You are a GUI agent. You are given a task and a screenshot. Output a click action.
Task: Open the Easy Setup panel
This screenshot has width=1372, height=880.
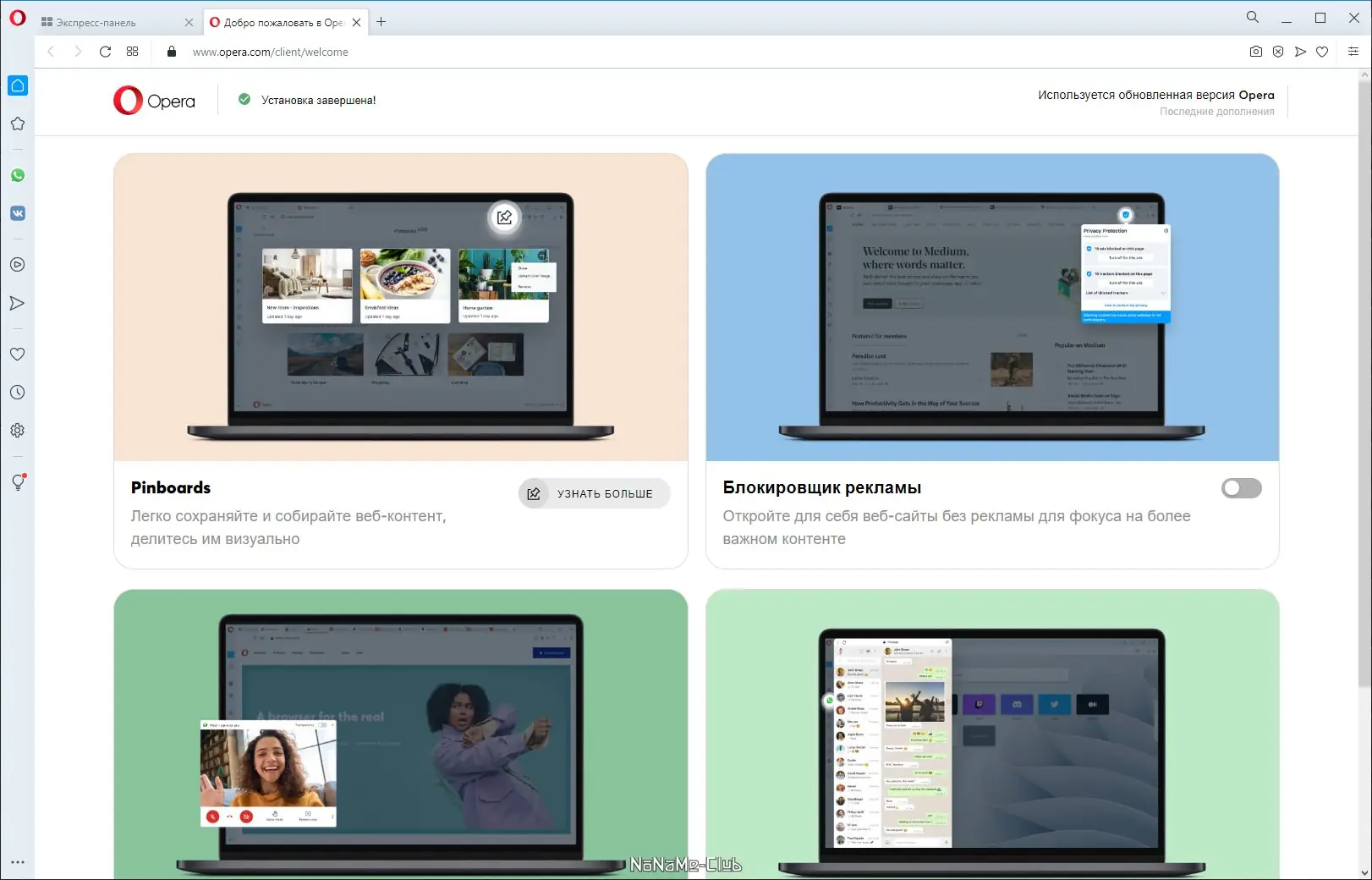tap(1353, 52)
